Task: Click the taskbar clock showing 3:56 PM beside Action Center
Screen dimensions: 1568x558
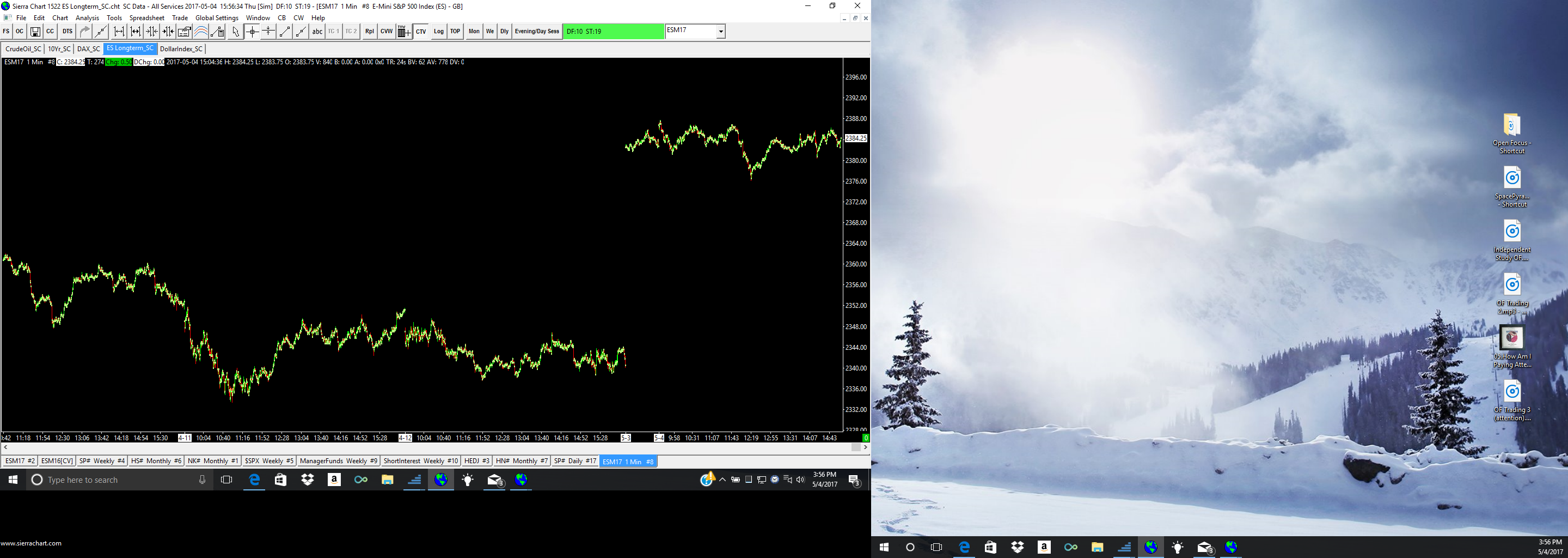Action: pyautogui.click(x=825, y=480)
